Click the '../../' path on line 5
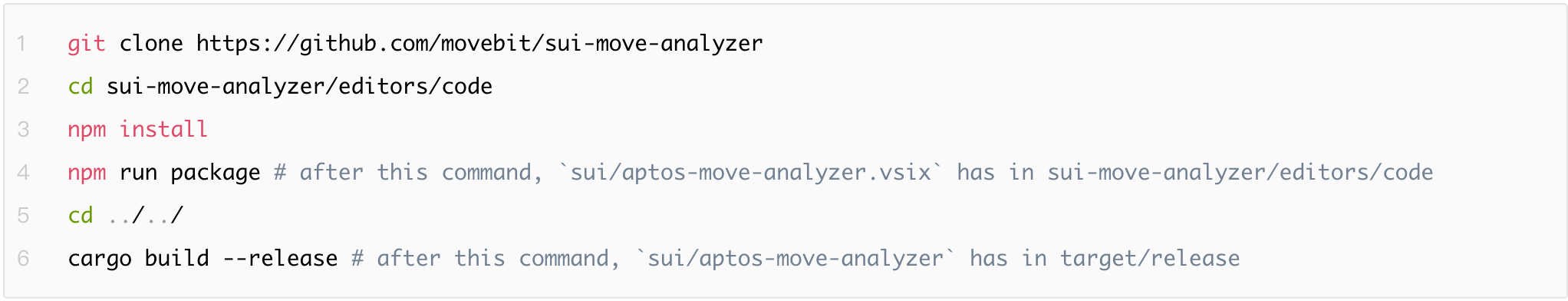The width and height of the screenshot is (1568, 301). coord(145,216)
